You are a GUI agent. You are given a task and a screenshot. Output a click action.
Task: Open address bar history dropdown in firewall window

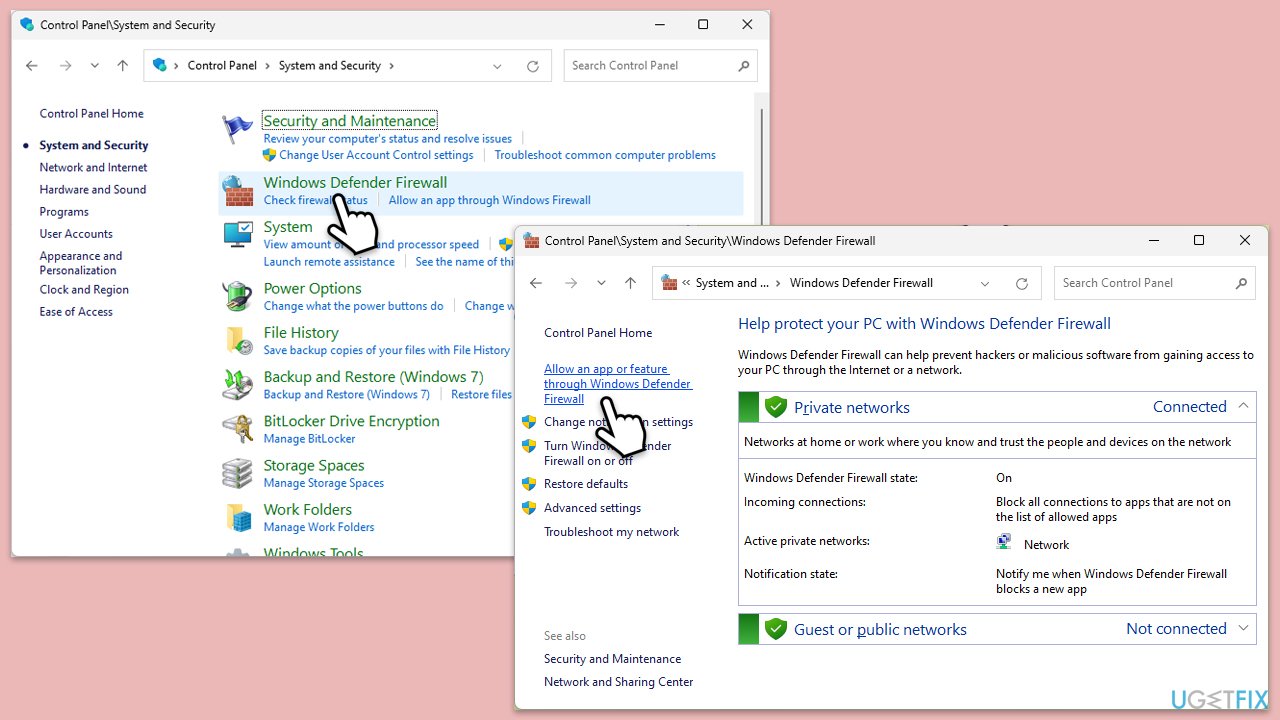coord(986,283)
